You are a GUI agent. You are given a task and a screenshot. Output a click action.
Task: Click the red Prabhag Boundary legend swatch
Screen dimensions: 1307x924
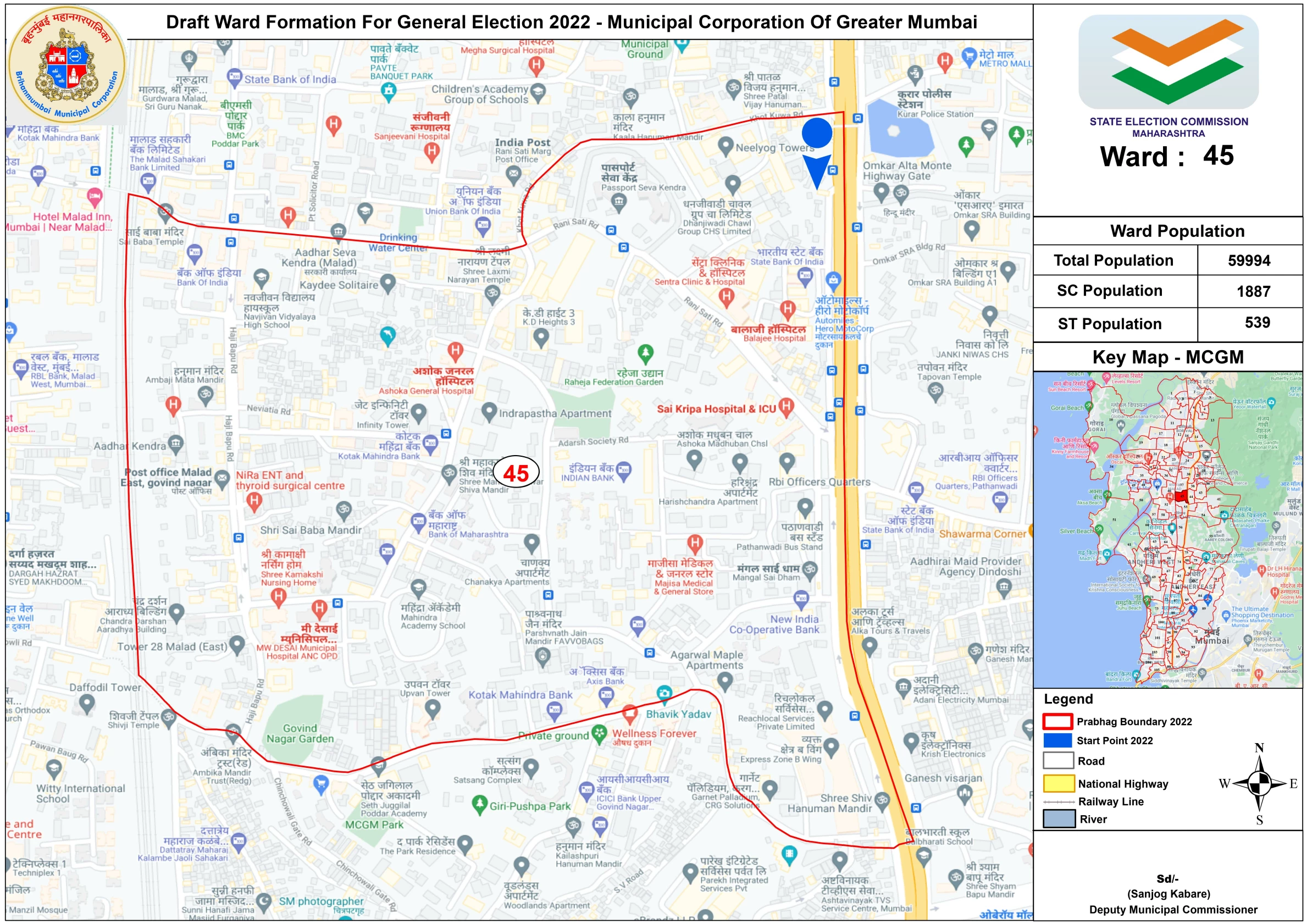pos(1057,721)
